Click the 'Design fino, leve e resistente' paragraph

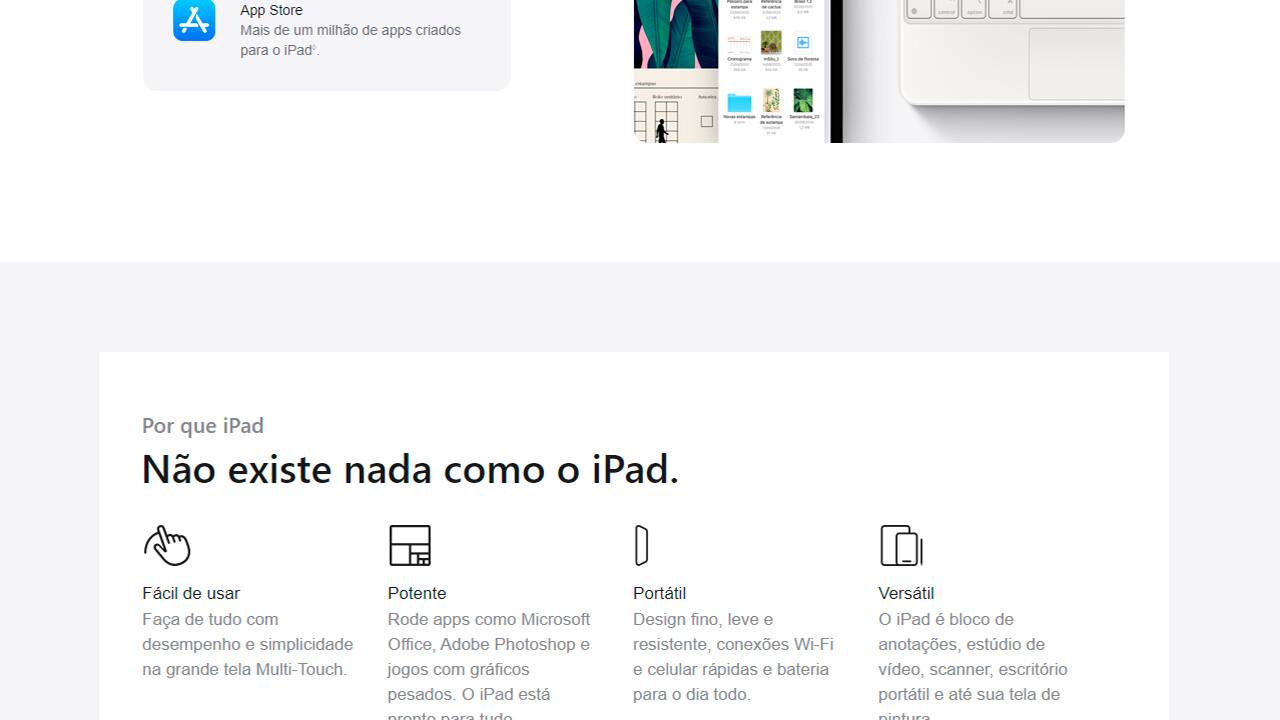pyautogui.click(x=733, y=656)
